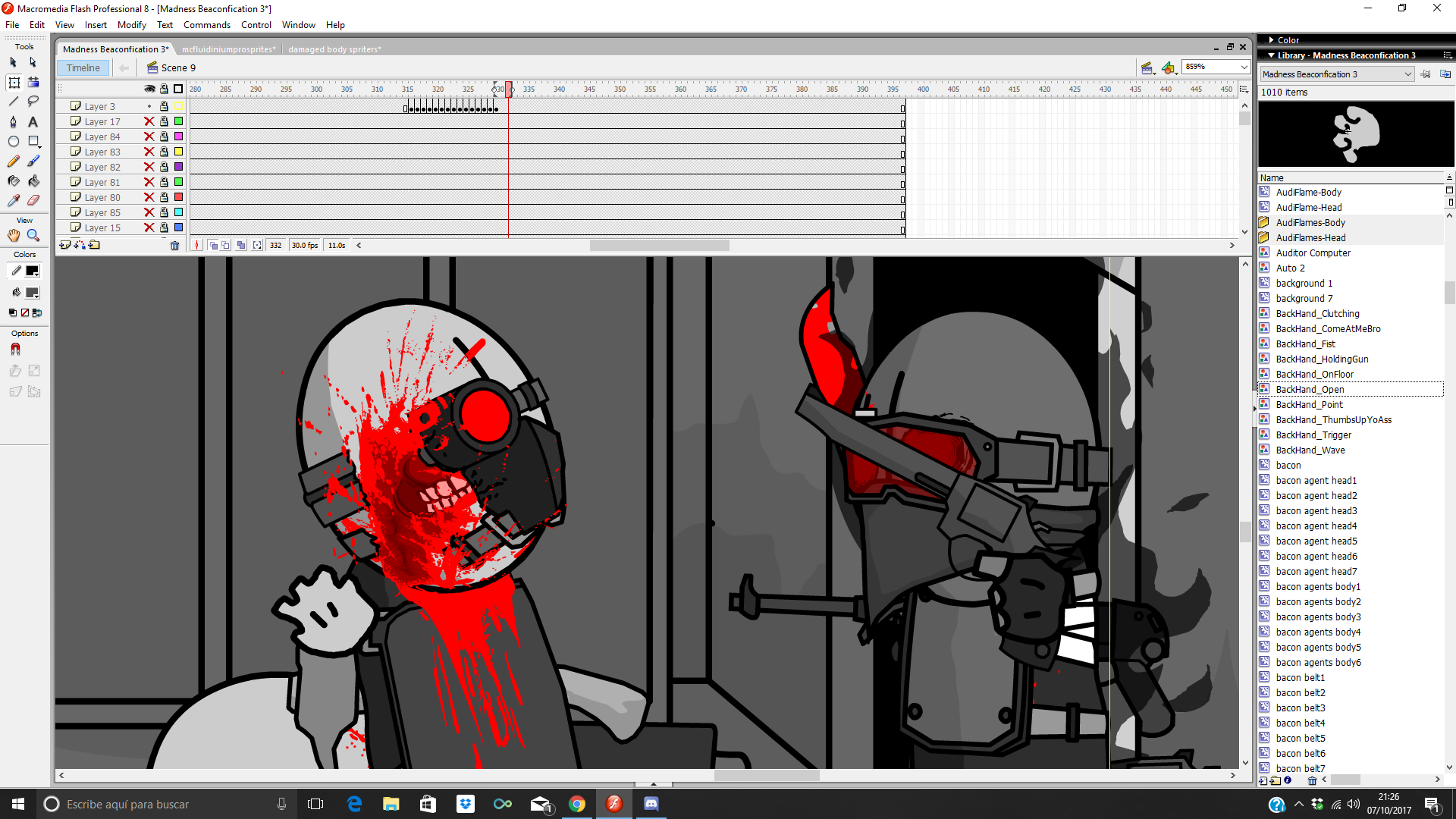1456x819 pixels.
Task: Lock all layers with header padlock
Action: pyautogui.click(x=164, y=89)
